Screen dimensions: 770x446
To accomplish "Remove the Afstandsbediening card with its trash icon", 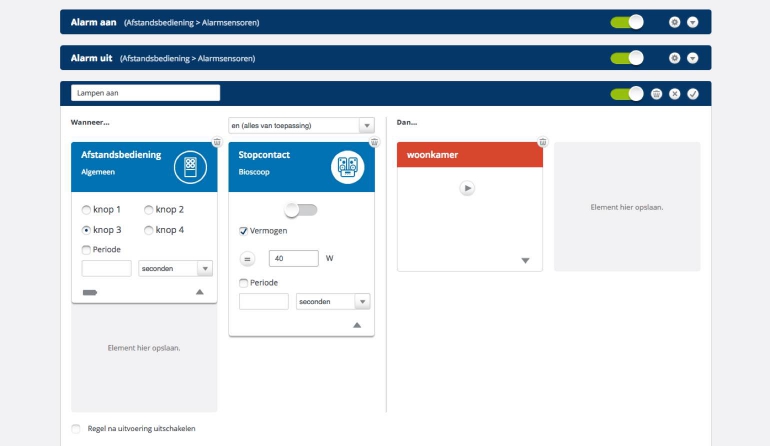I will (x=216, y=142).
